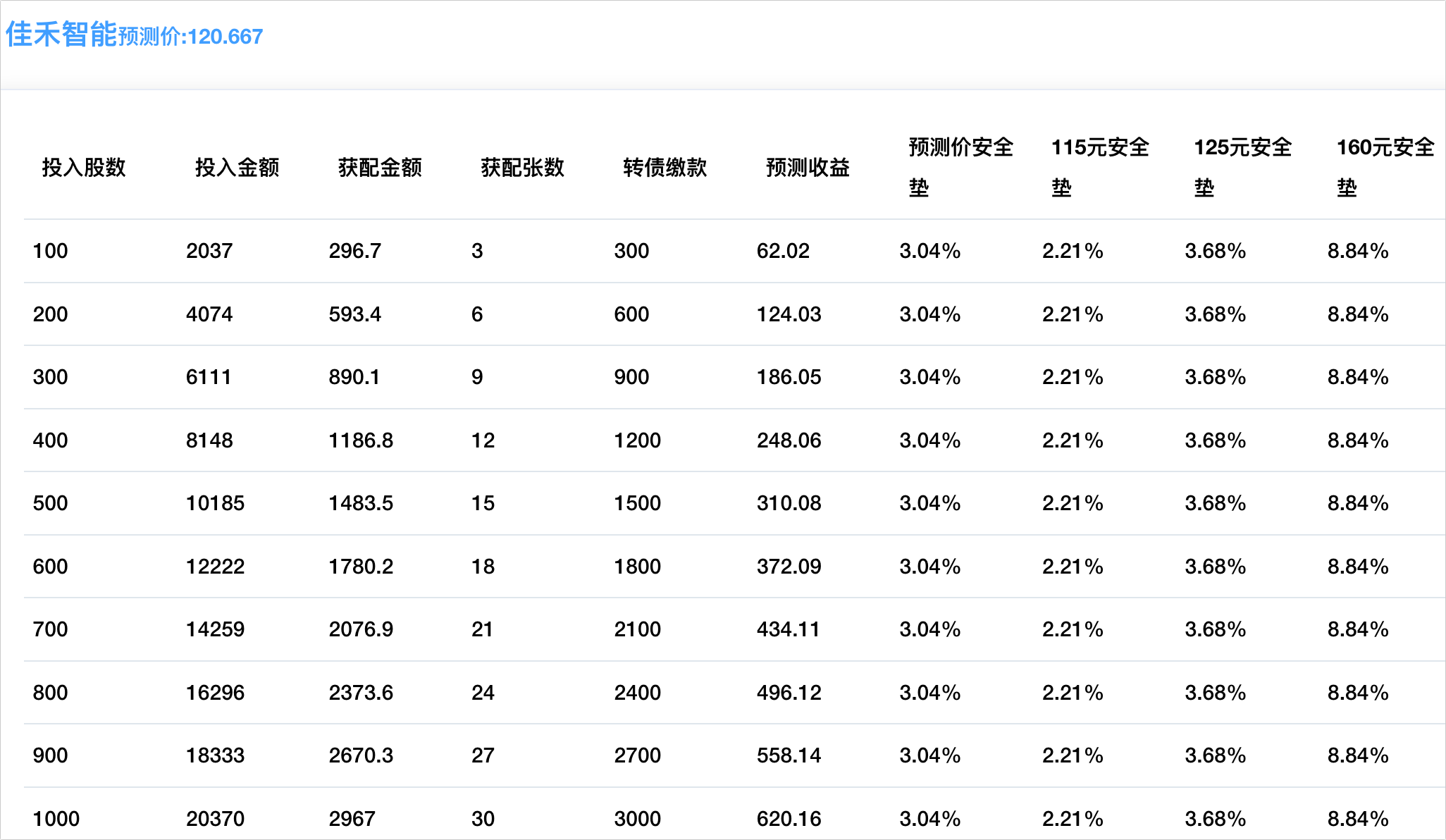Click the 2670.3 allotted amount cell
Viewport: 1446px width, 840px height.
361,755
